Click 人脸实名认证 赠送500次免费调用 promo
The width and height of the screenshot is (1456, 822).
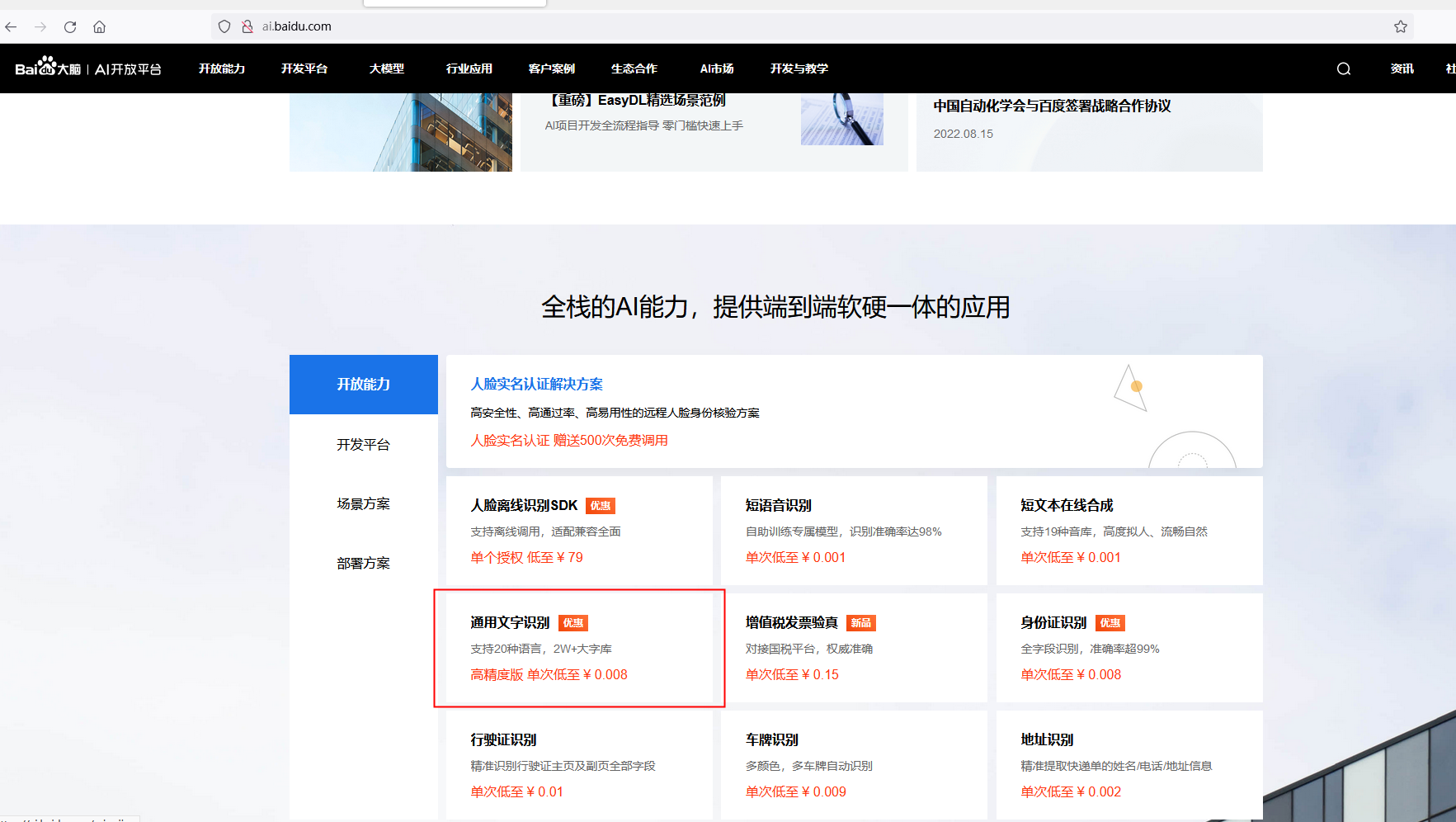569,441
